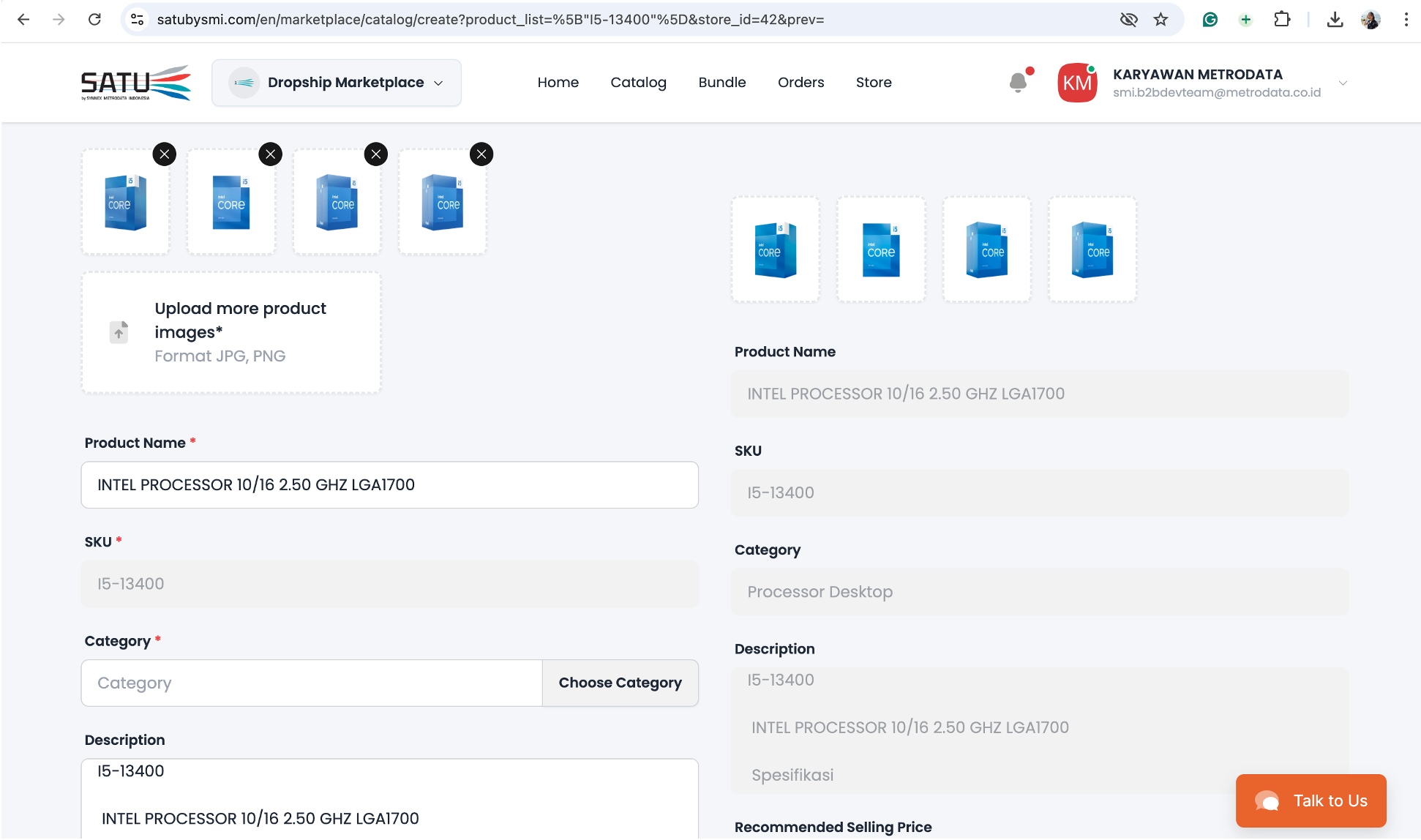Click the upload file arrow icon
Image resolution: width=1421 pixels, height=840 pixels.
point(119,332)
